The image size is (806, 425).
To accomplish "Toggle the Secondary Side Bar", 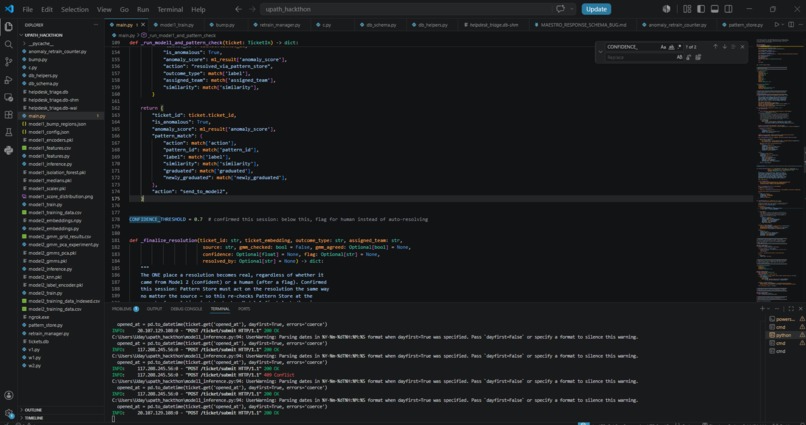I will coord(728,9).
